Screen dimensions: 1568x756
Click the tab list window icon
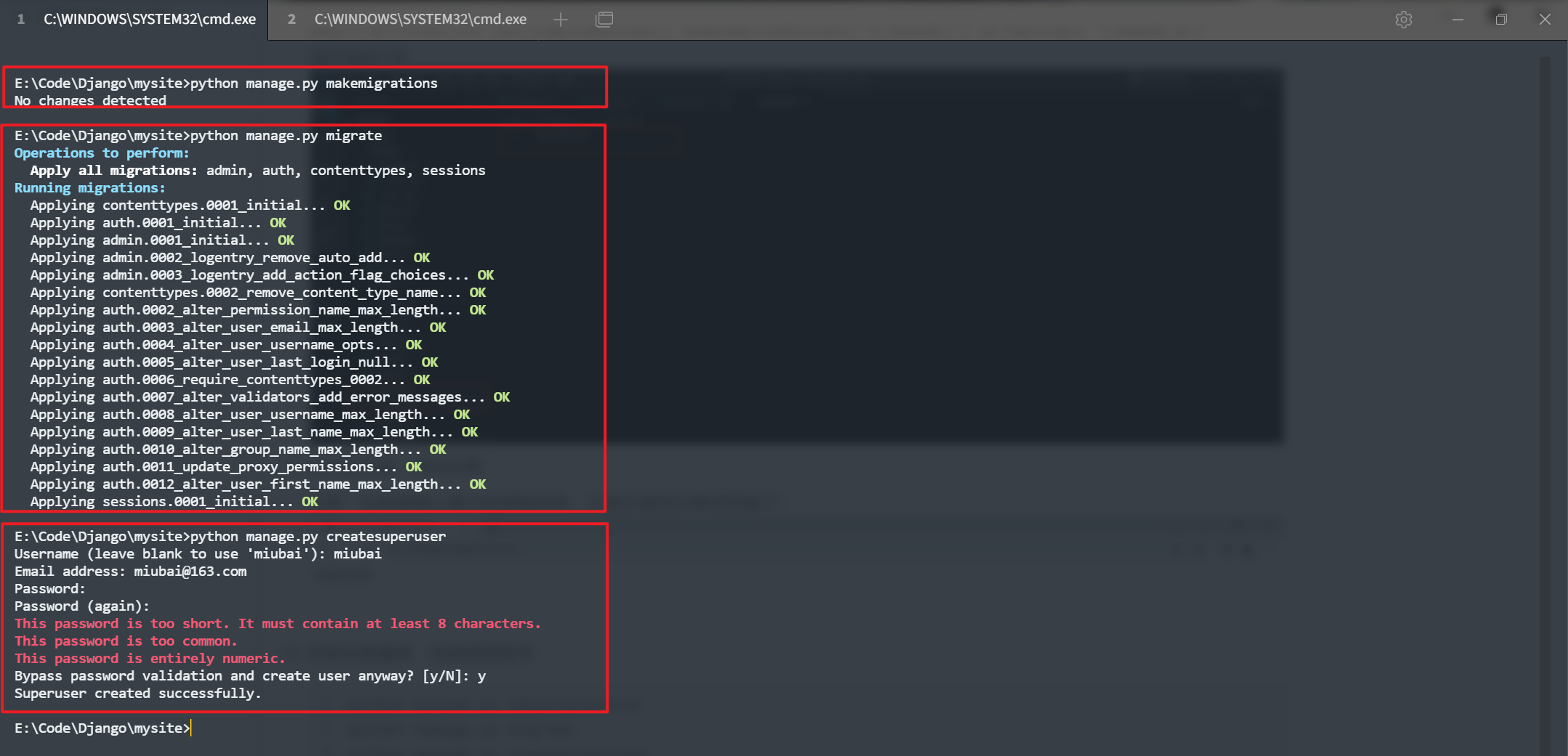[x=604, y=20]
